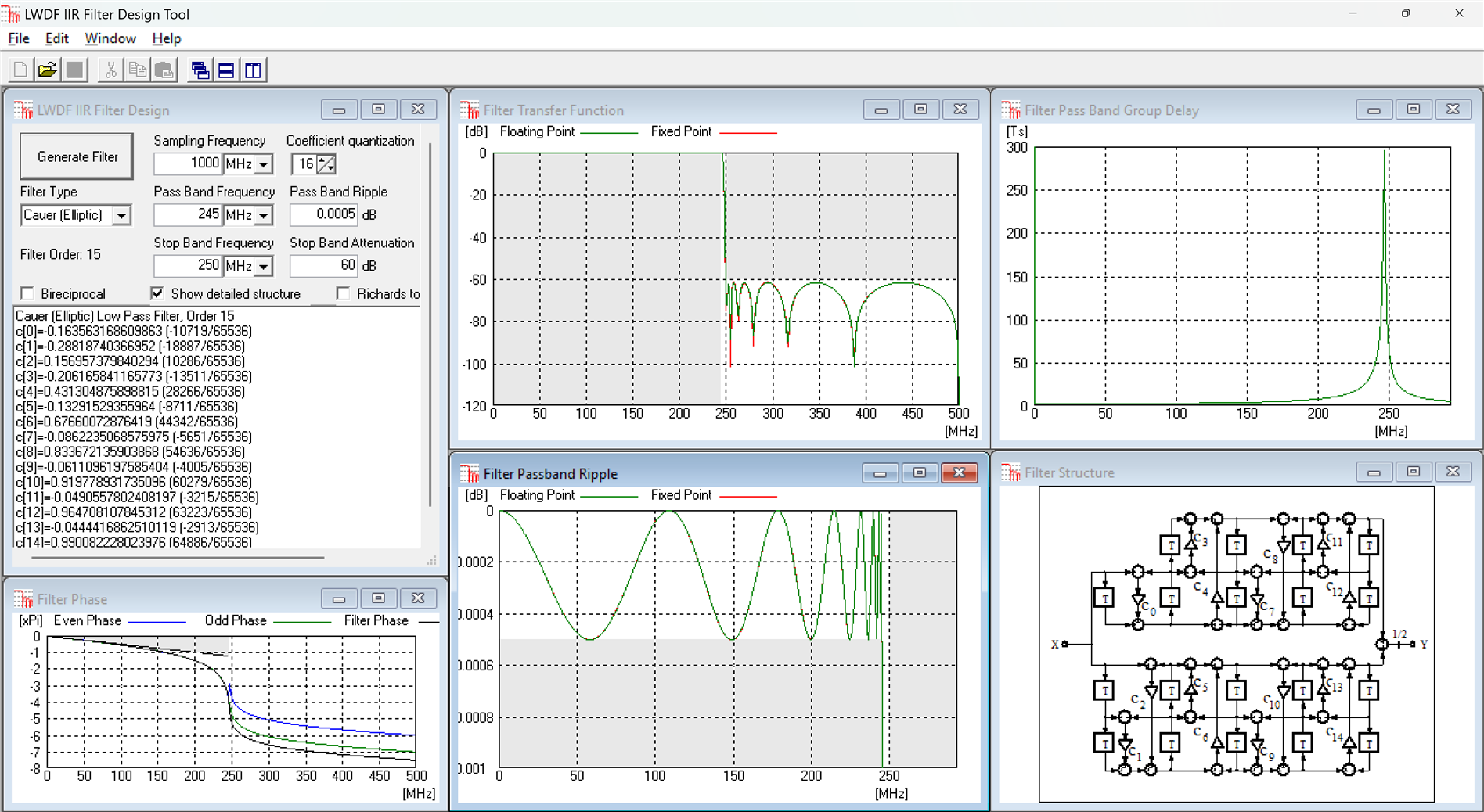The image size is (1484, 812).
Task: Open Pass Band Frequency MHz unit dropdown
Action: [x=264, y=215]
